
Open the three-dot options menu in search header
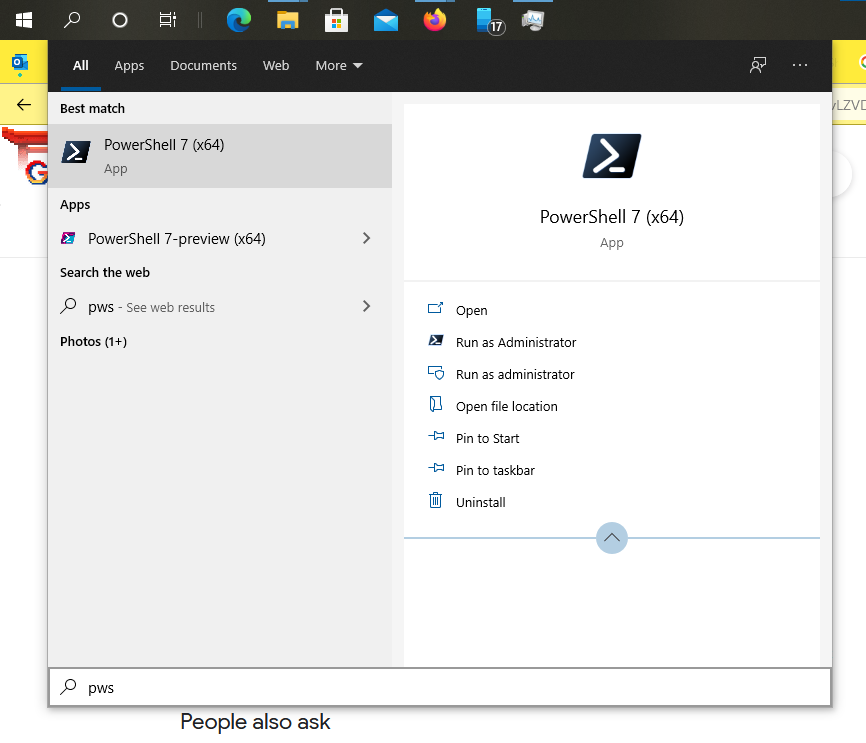pyautogui.click(x=800, y=65)
